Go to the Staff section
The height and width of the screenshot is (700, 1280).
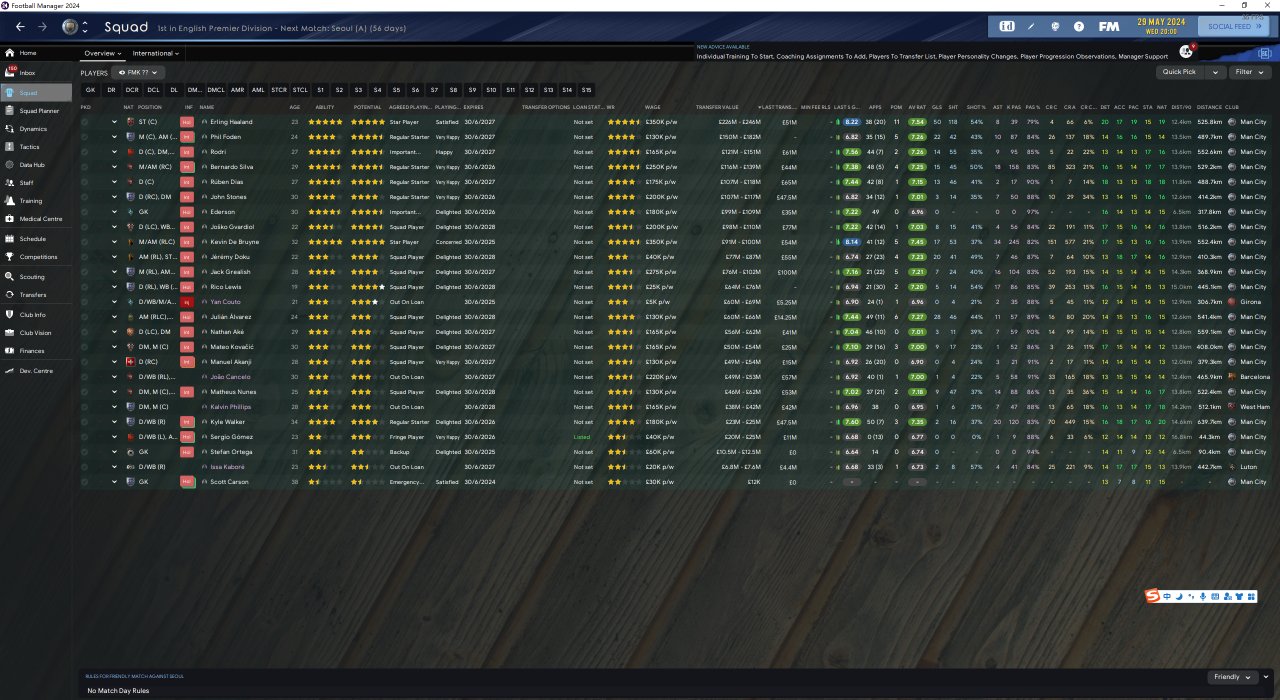pos(36,183)
